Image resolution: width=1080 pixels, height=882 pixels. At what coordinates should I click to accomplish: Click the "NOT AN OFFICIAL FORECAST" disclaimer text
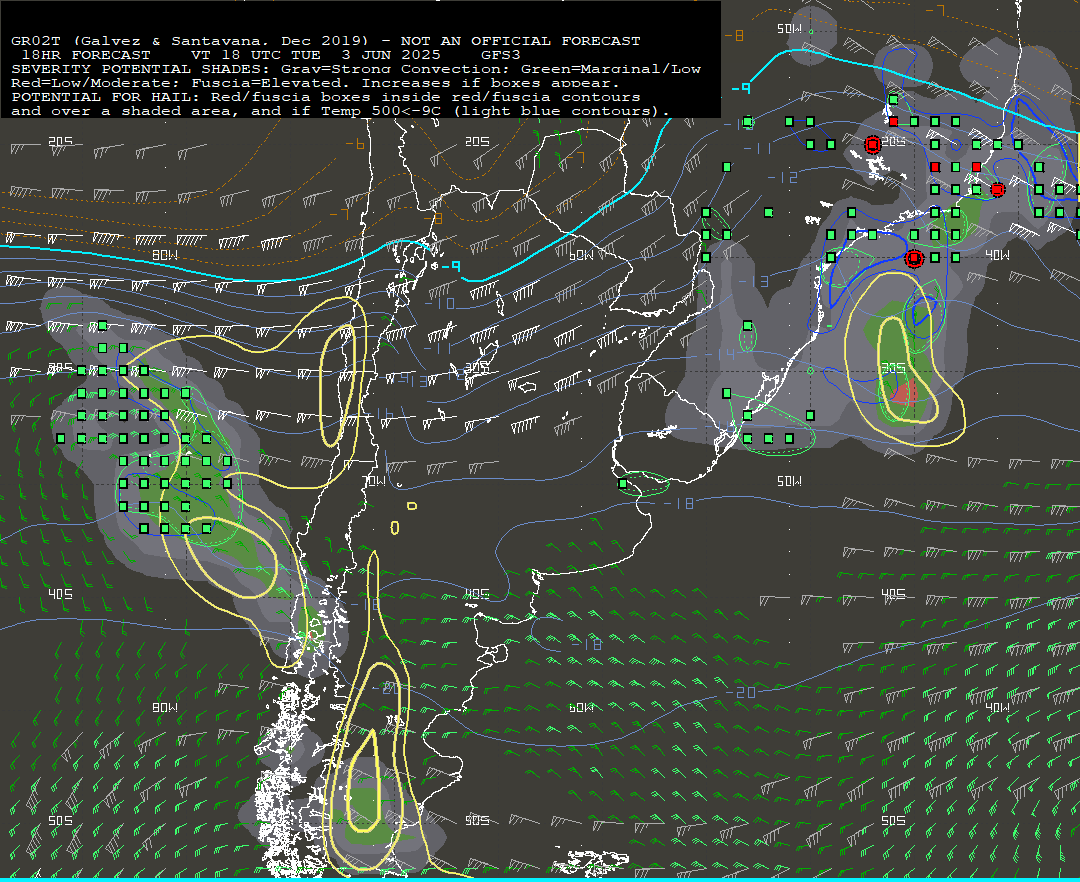pyautogui.click(x=521, y=41)
